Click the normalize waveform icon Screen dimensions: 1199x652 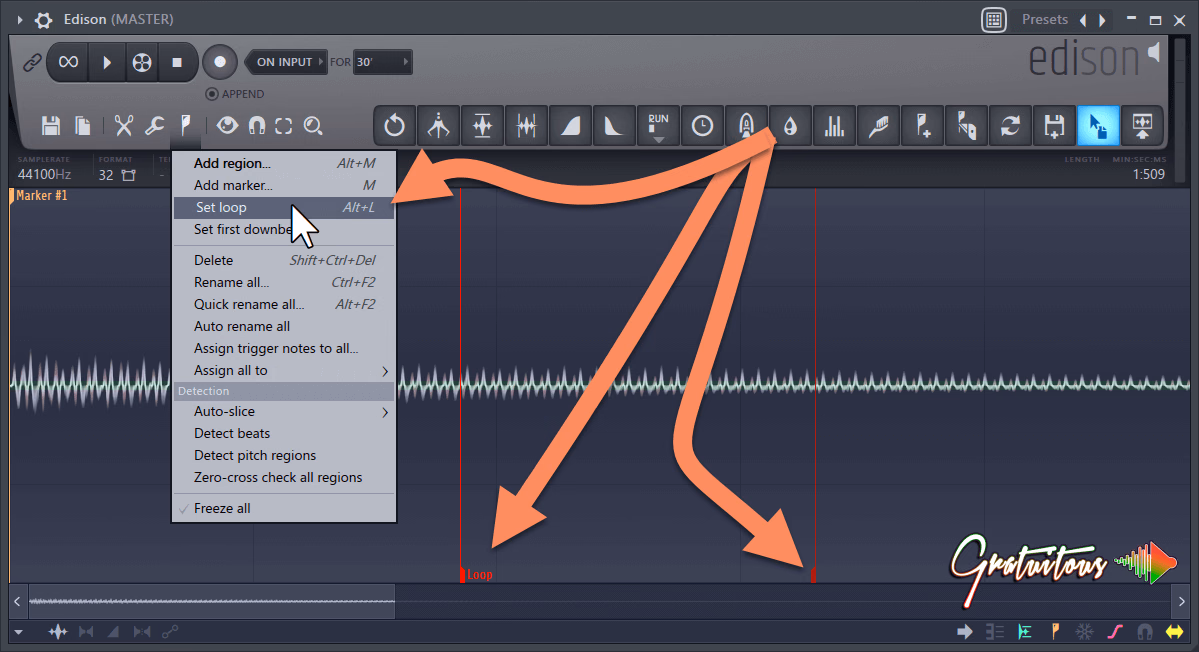coord(483,125)
